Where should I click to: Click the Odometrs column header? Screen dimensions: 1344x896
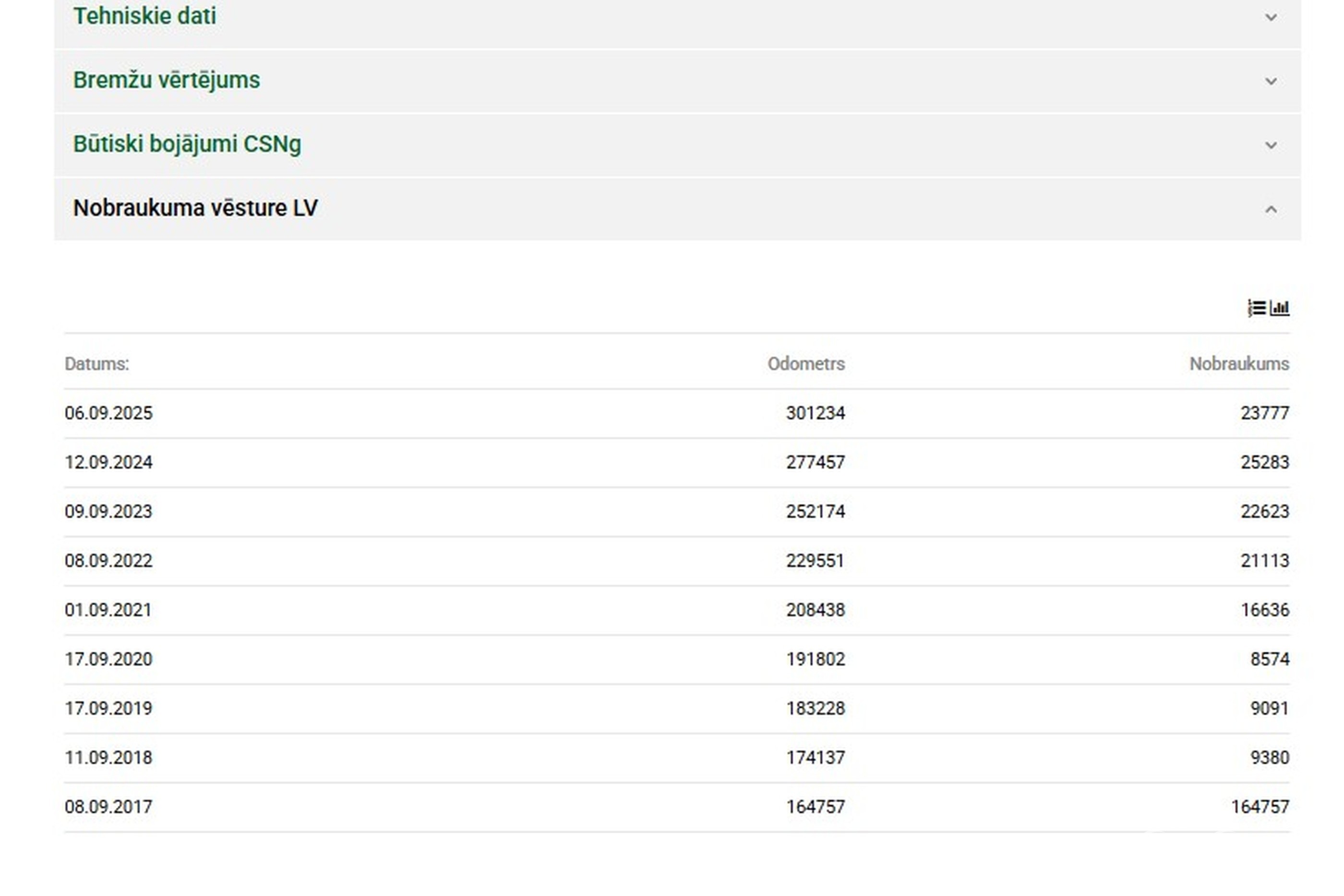click(806, 364)
